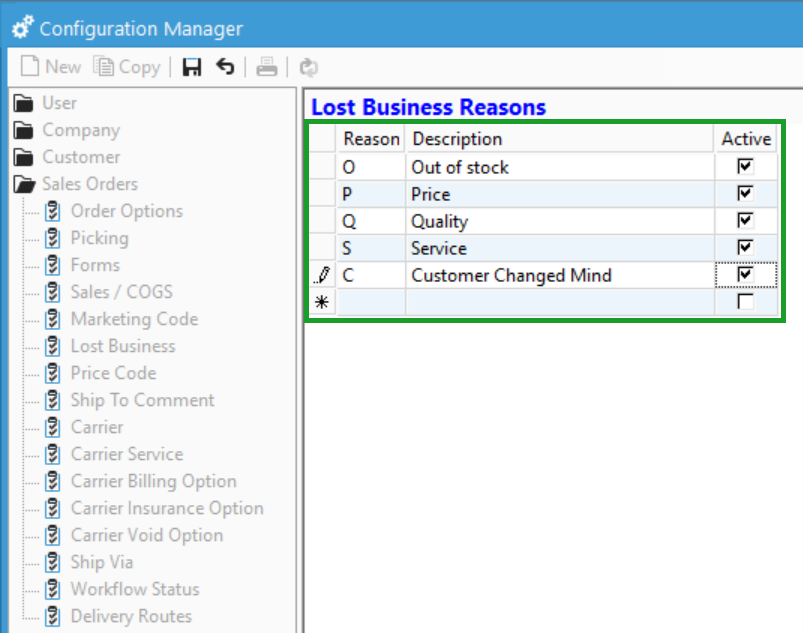Uncheck Active for the Price reason

point(744,193)
